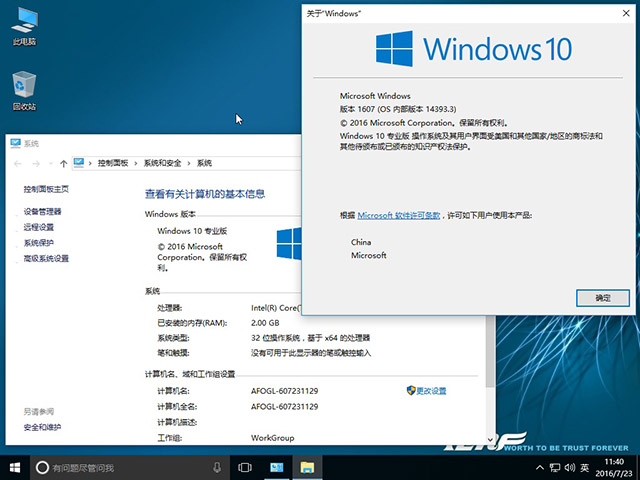Click the System window taskbar icon
Screen dimensions: 640x480
(276, 467)
